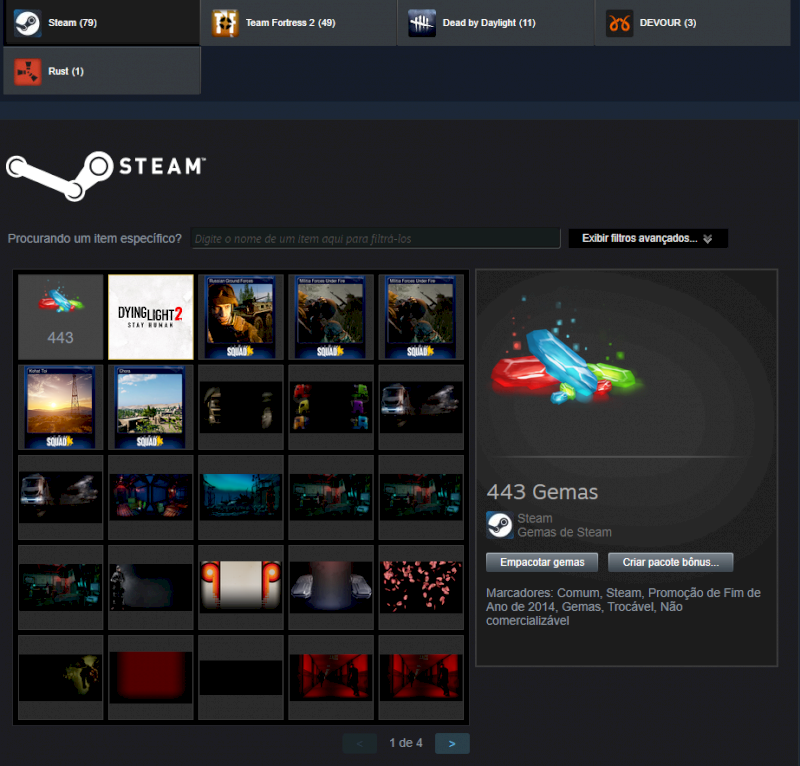
Task: Click the Rust game icon
Action: (27, 71)
